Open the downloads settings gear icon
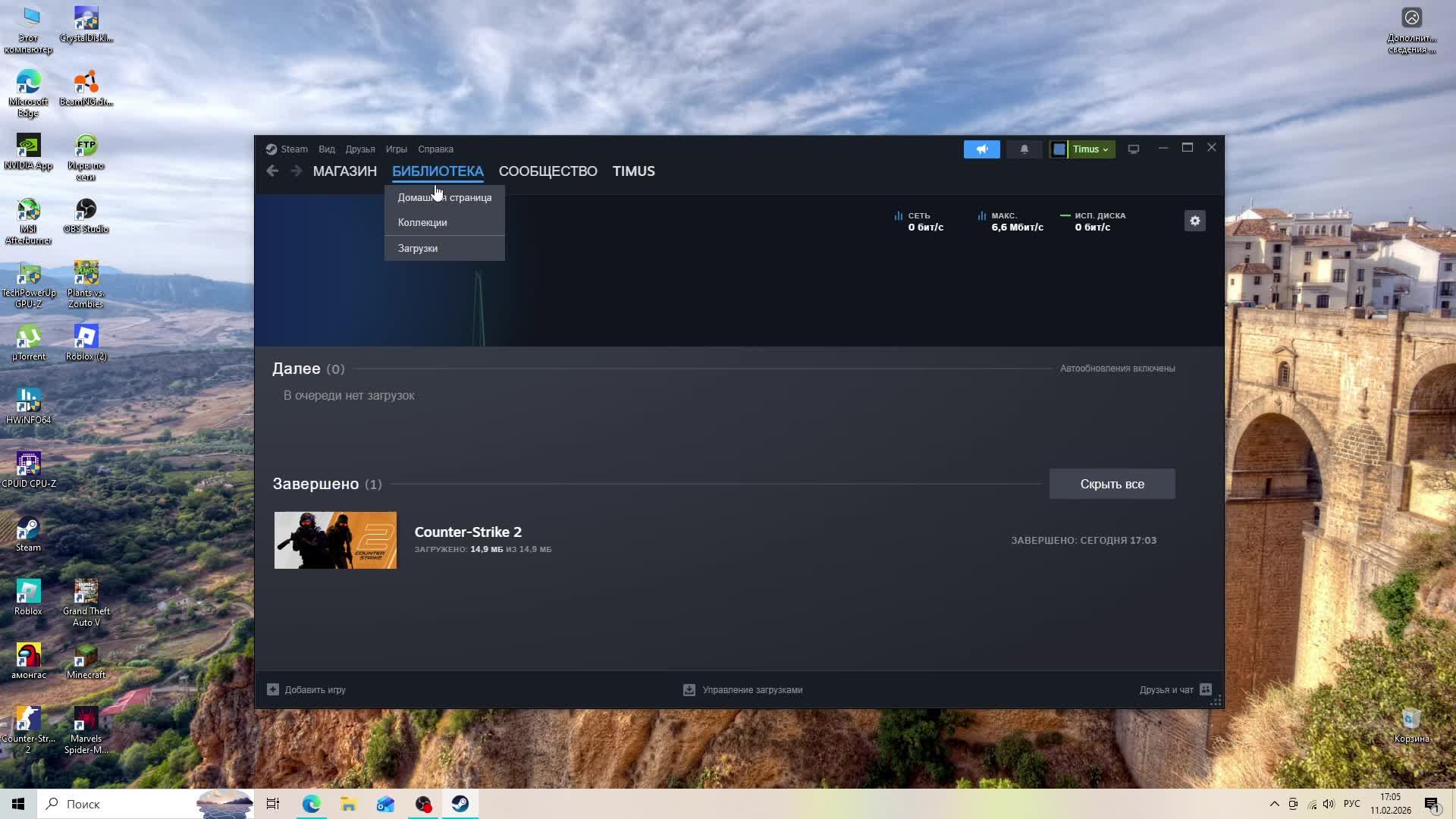The width and height of the screenshot is (1456, 819). pyautogui.click(x=1194, y=221)
